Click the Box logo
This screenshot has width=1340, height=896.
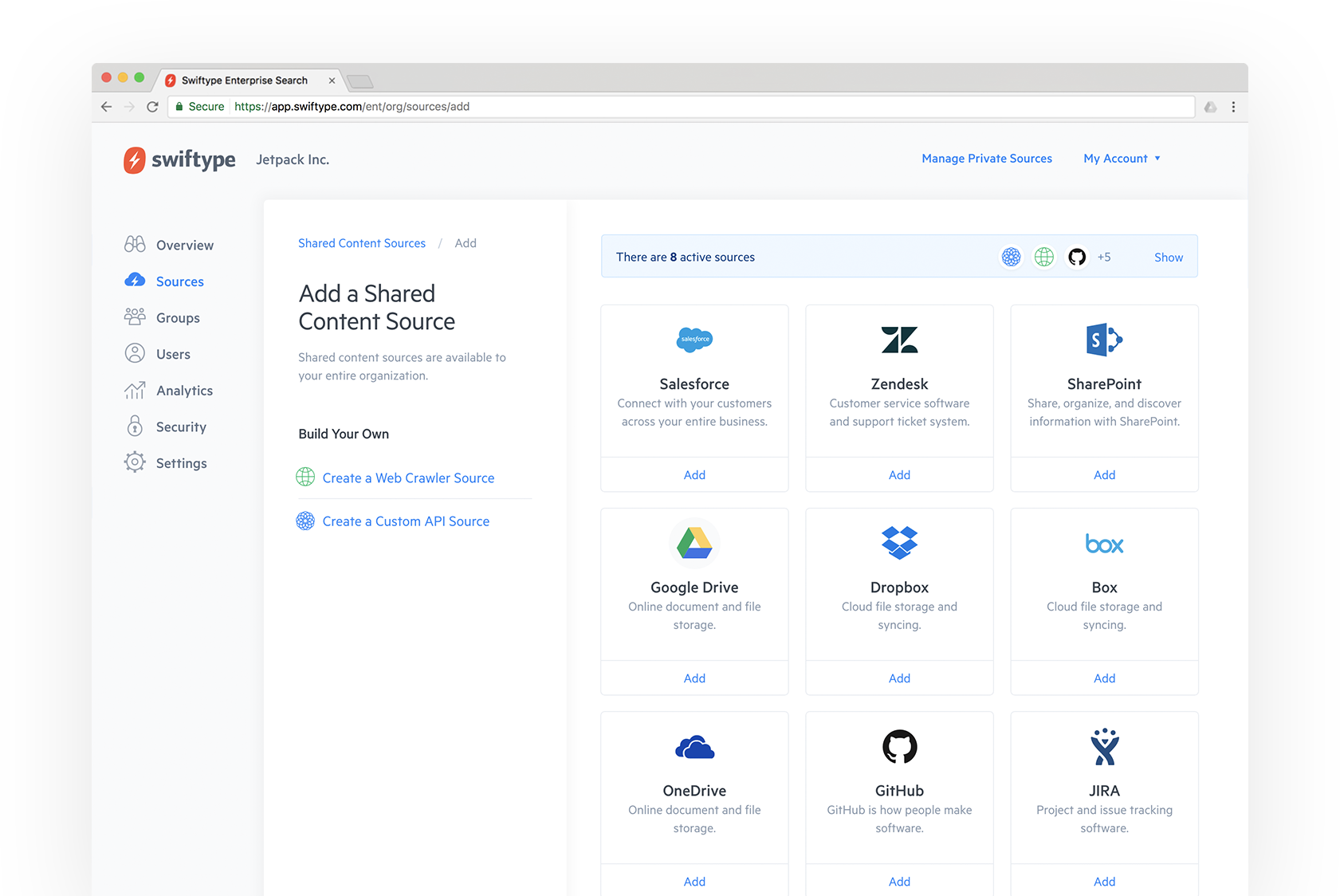coord(1104,544)
